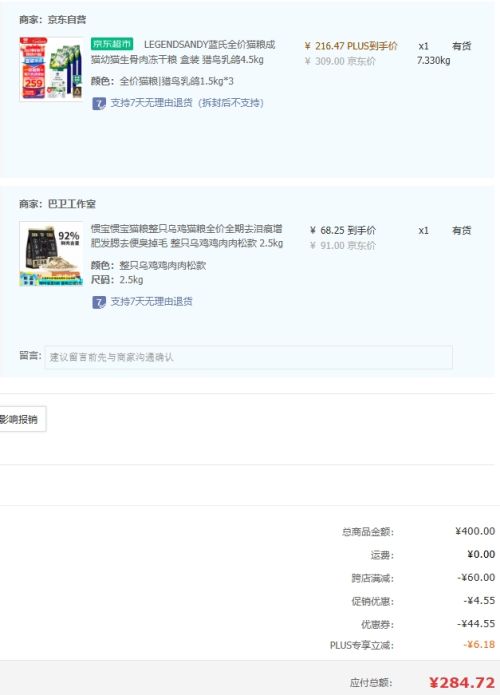Click the 7-day return icon for LEGENDSANDY cat food
Image resolution: width=500 pixels, height=695 pixels.
tap(99, 103)
